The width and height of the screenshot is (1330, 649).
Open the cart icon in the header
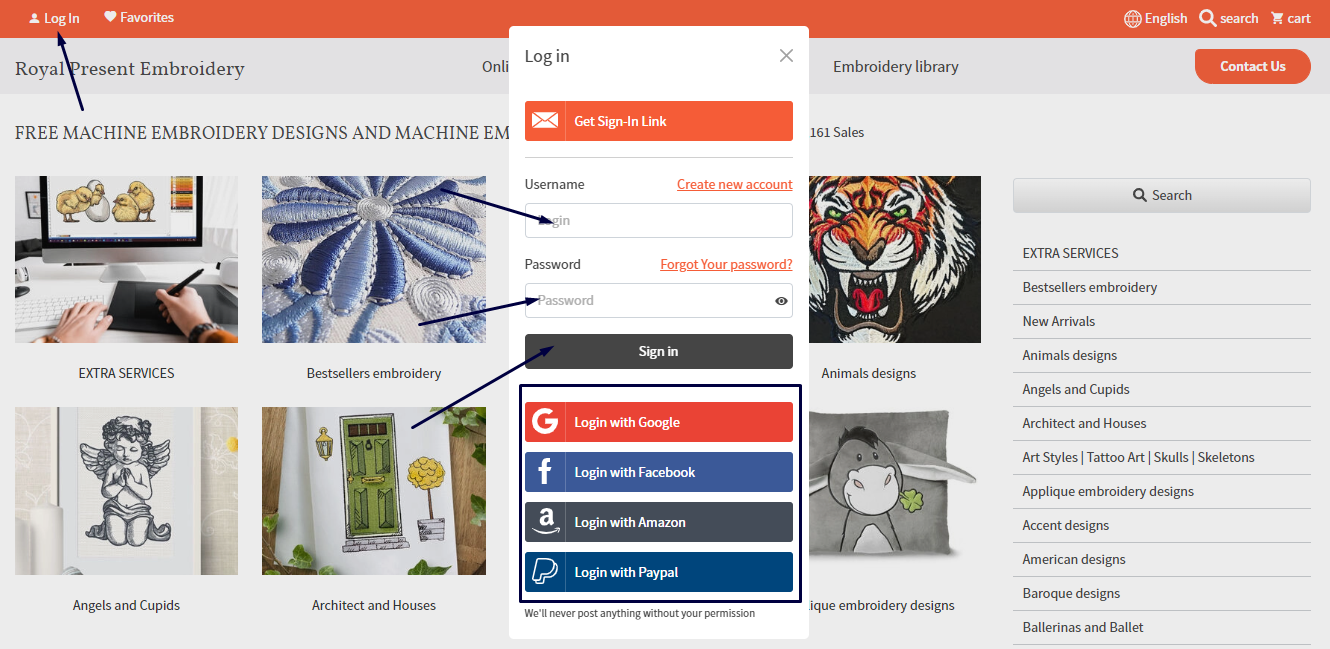click(1277, 18)
